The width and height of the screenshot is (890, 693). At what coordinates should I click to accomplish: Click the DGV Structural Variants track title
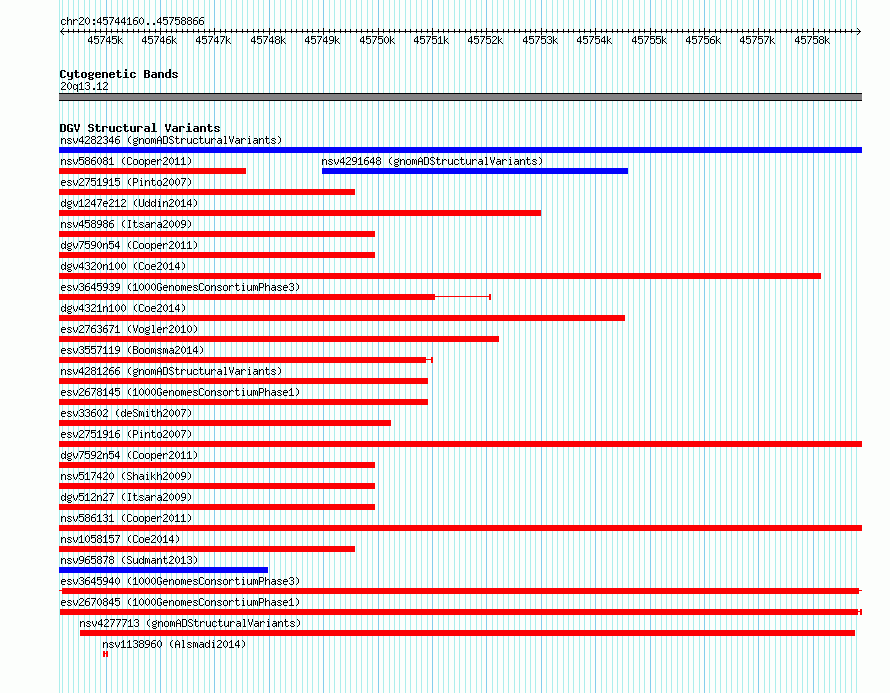point(140,128)
